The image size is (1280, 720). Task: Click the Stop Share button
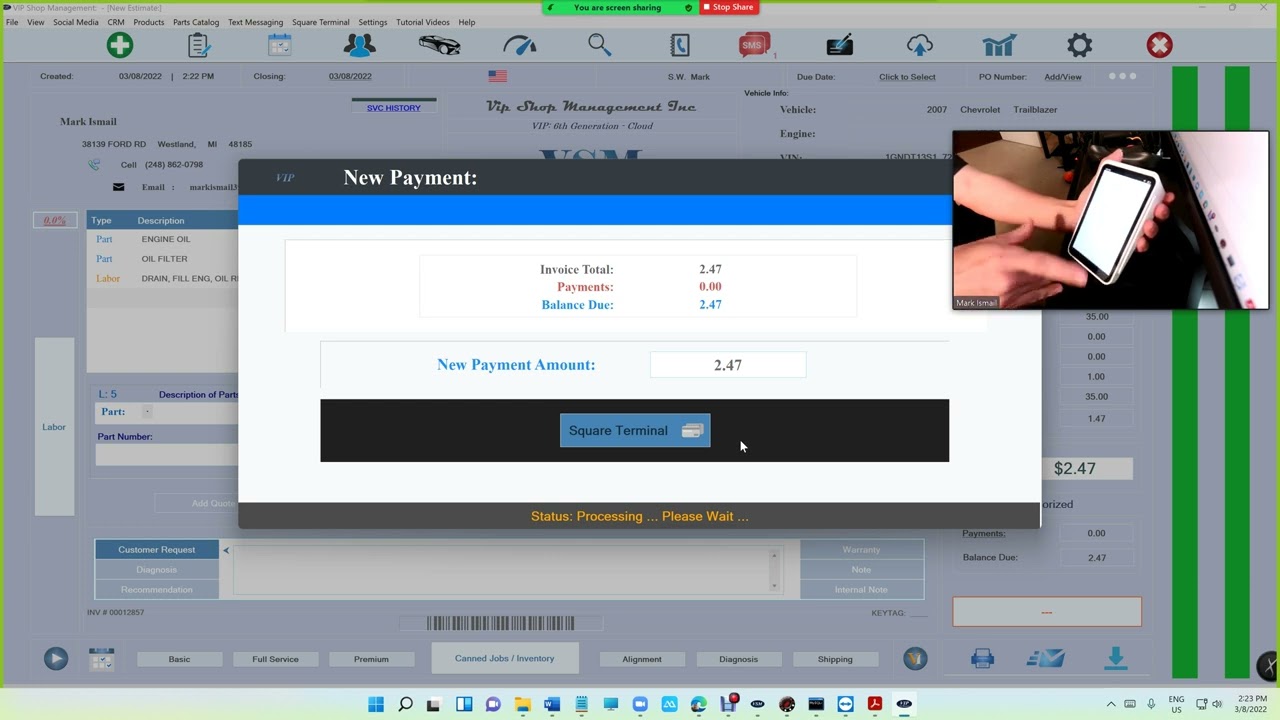pyautogui.click(x=727, y=7)
